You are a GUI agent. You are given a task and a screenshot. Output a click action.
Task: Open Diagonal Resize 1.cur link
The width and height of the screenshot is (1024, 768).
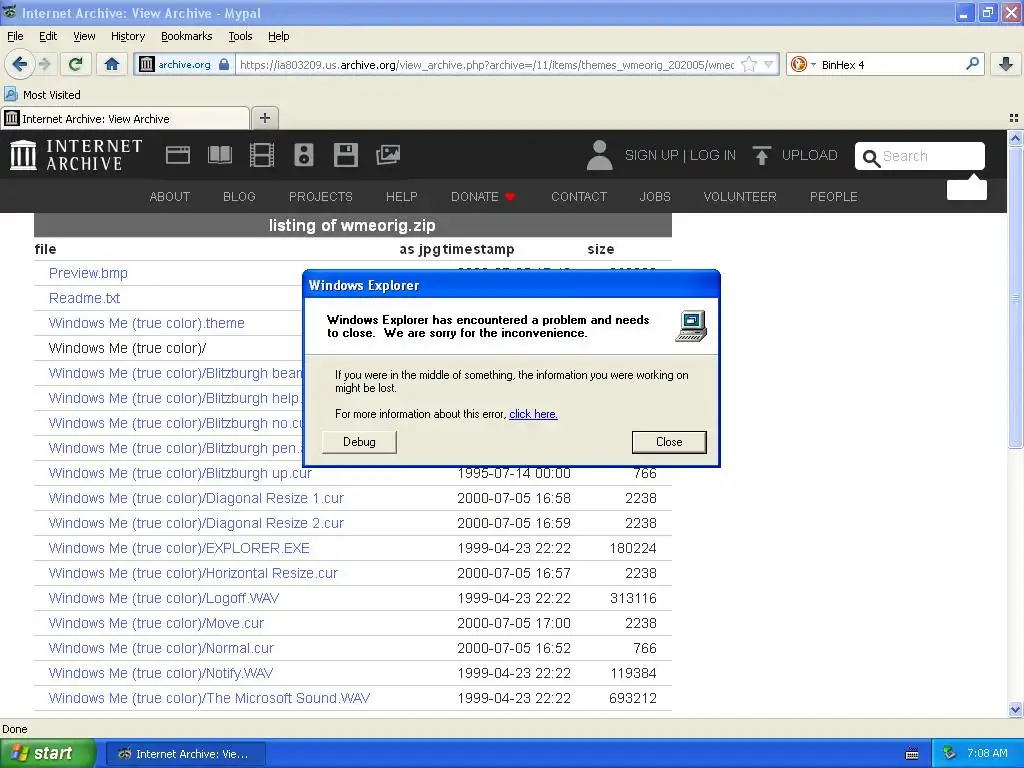pyautogui.click(x=196, y=498)
